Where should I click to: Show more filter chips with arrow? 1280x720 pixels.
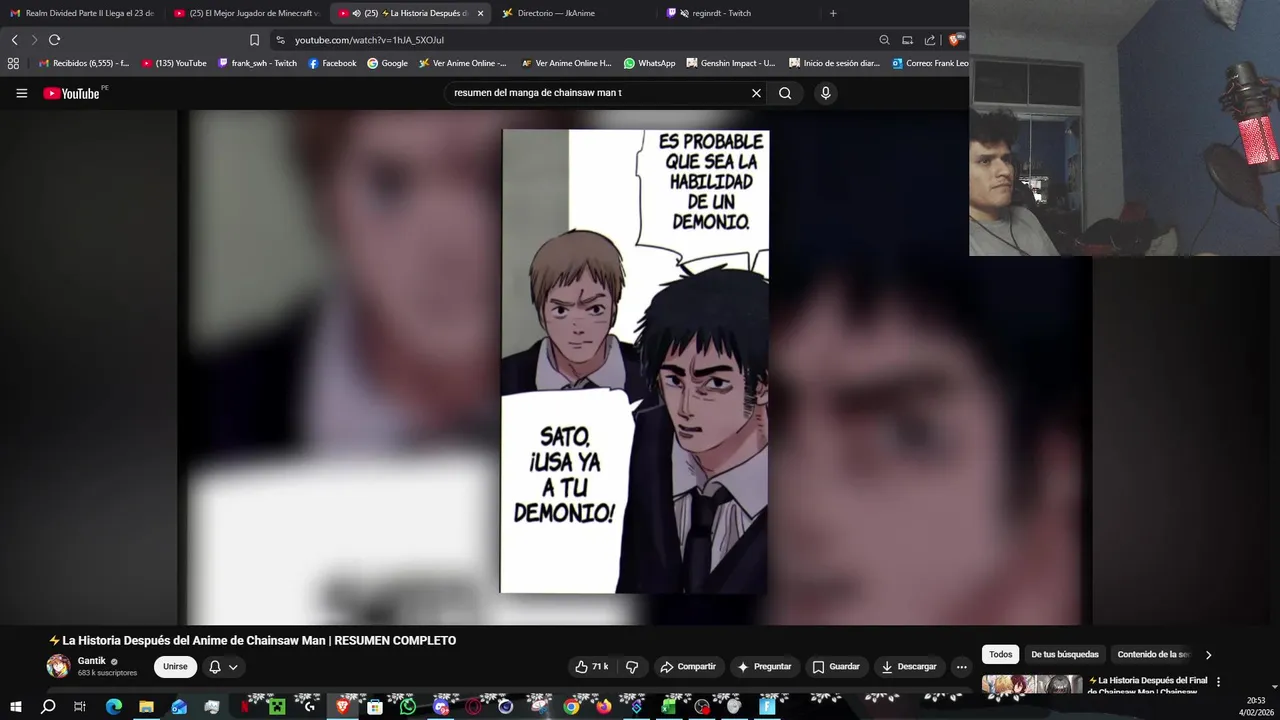coord(1208,655)
